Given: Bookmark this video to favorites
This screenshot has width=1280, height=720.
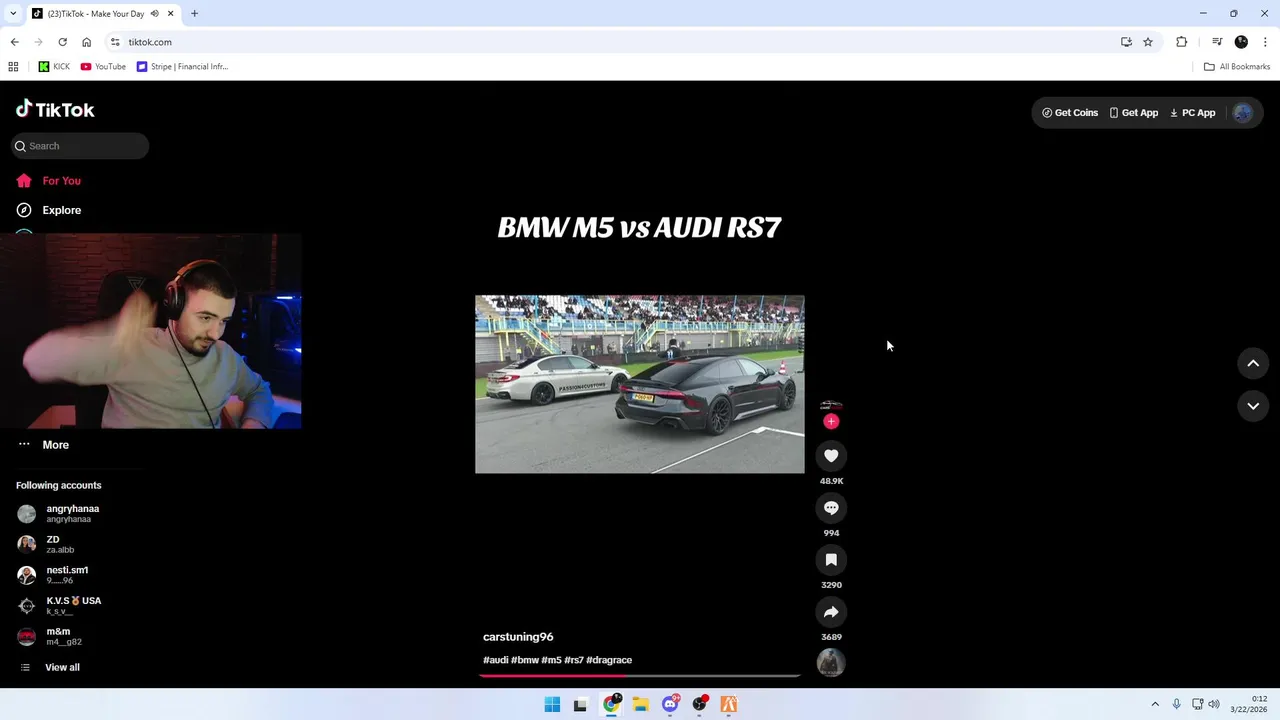Looking at the screenshot, I should [x=831, y=560].
